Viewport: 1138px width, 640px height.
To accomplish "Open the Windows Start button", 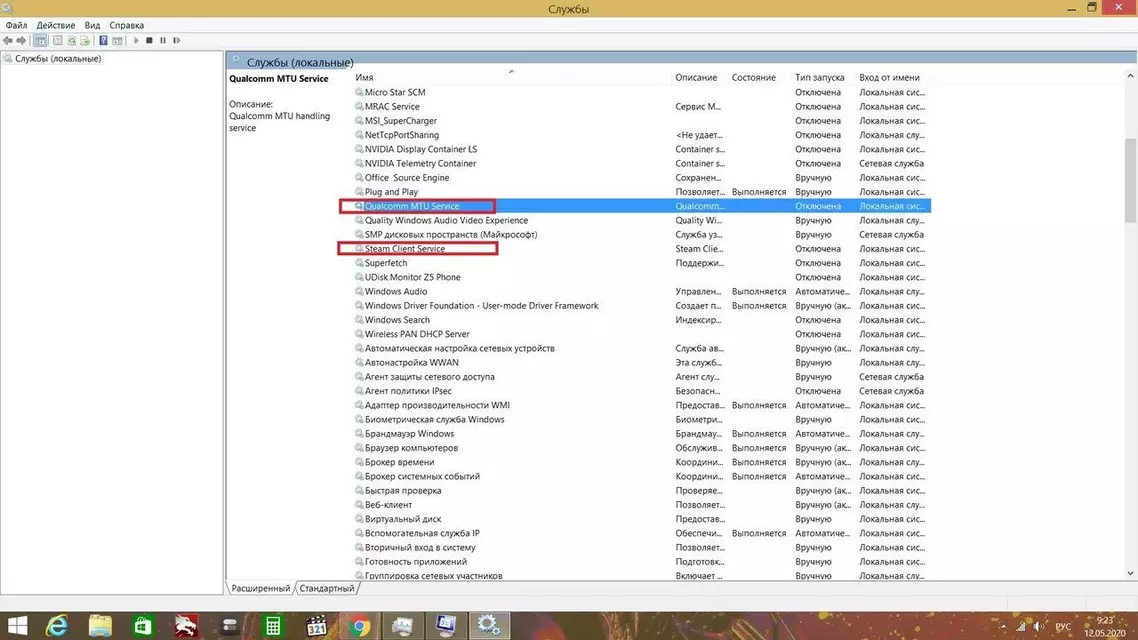I will coord(17,625).
